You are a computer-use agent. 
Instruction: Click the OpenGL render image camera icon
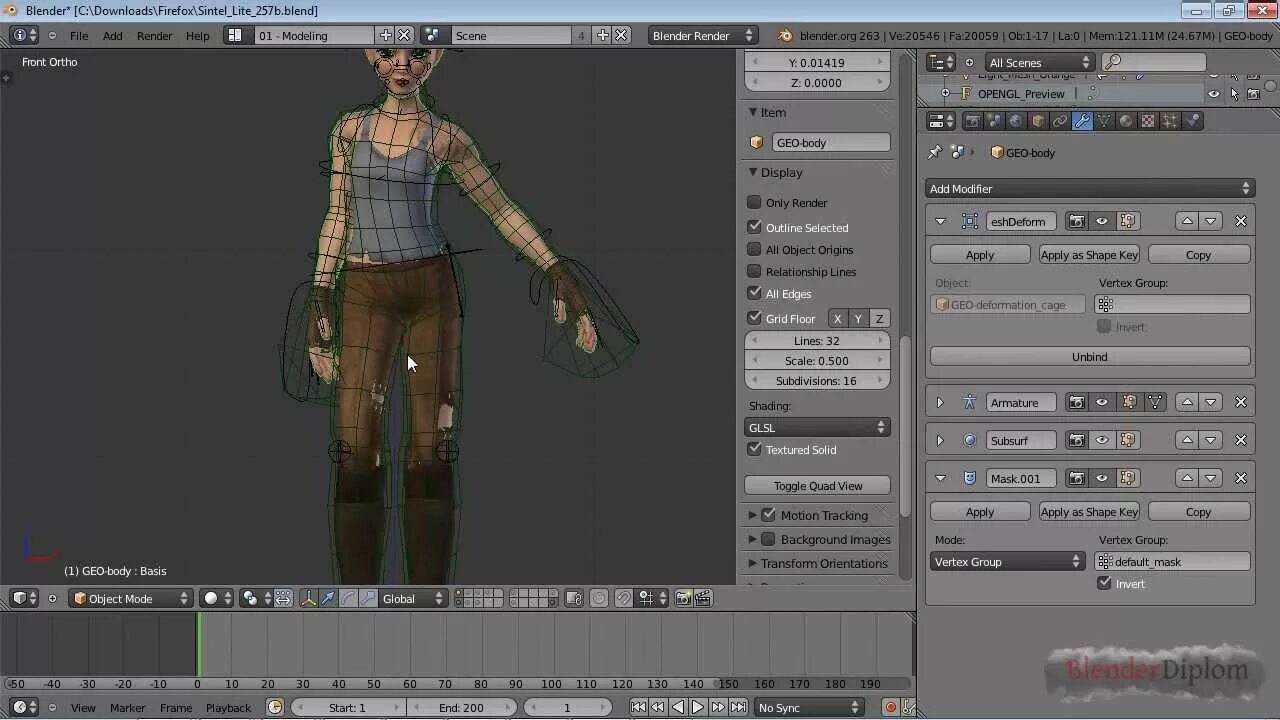coord(684,598)
